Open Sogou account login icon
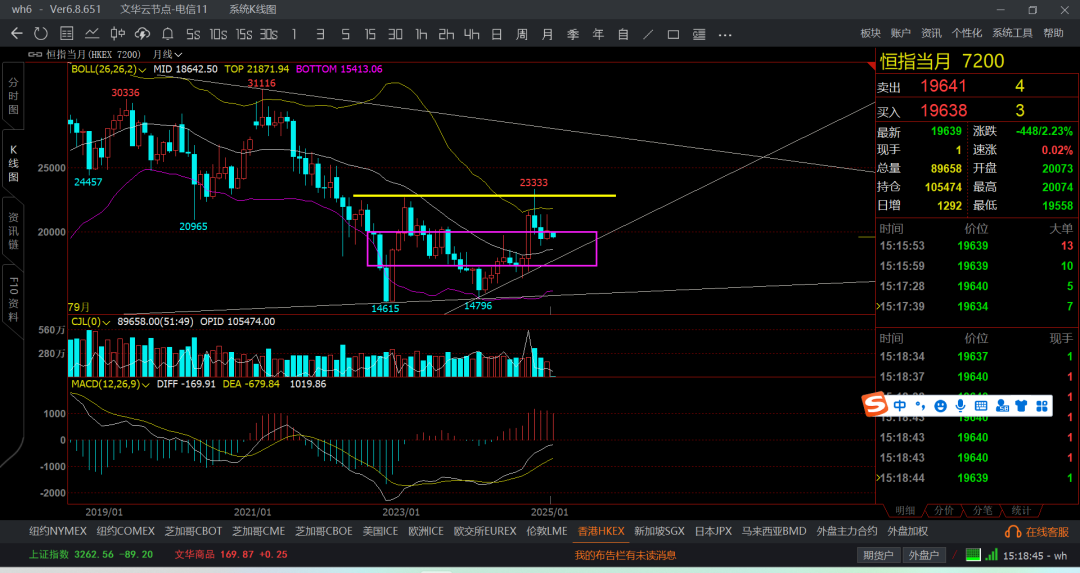This screenshot has height=573, width=1080. [1001, 406]
